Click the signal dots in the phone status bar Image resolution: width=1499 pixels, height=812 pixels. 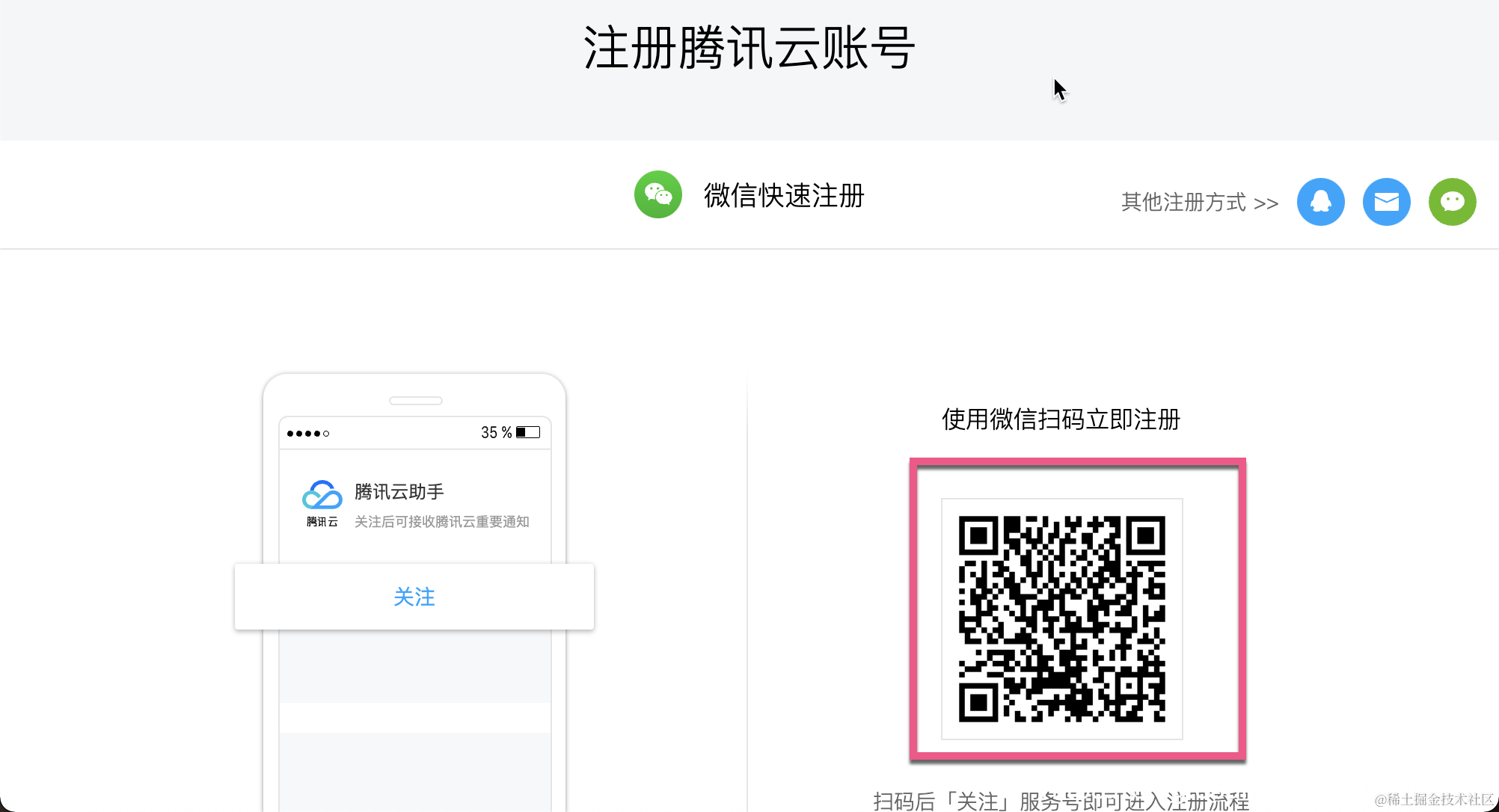coord(307,434)
